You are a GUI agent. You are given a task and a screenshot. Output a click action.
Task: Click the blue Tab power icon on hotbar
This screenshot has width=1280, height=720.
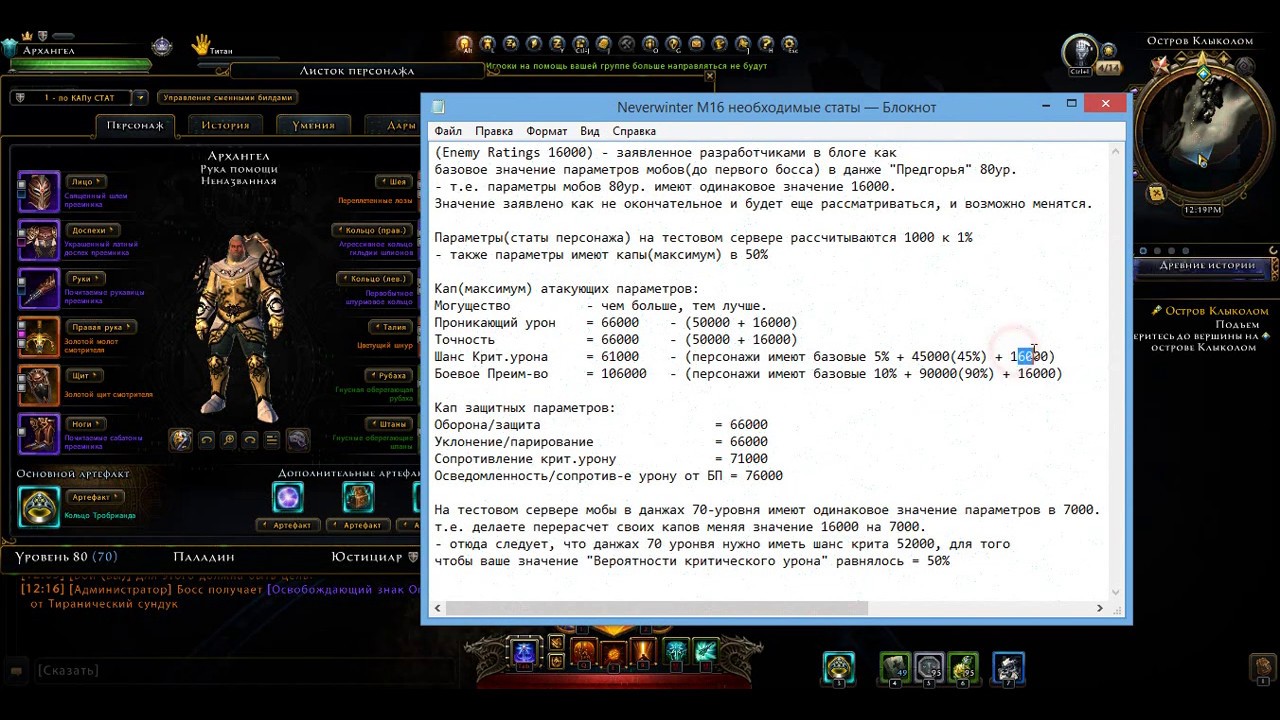pyautogui.click(x=525, y=653)
